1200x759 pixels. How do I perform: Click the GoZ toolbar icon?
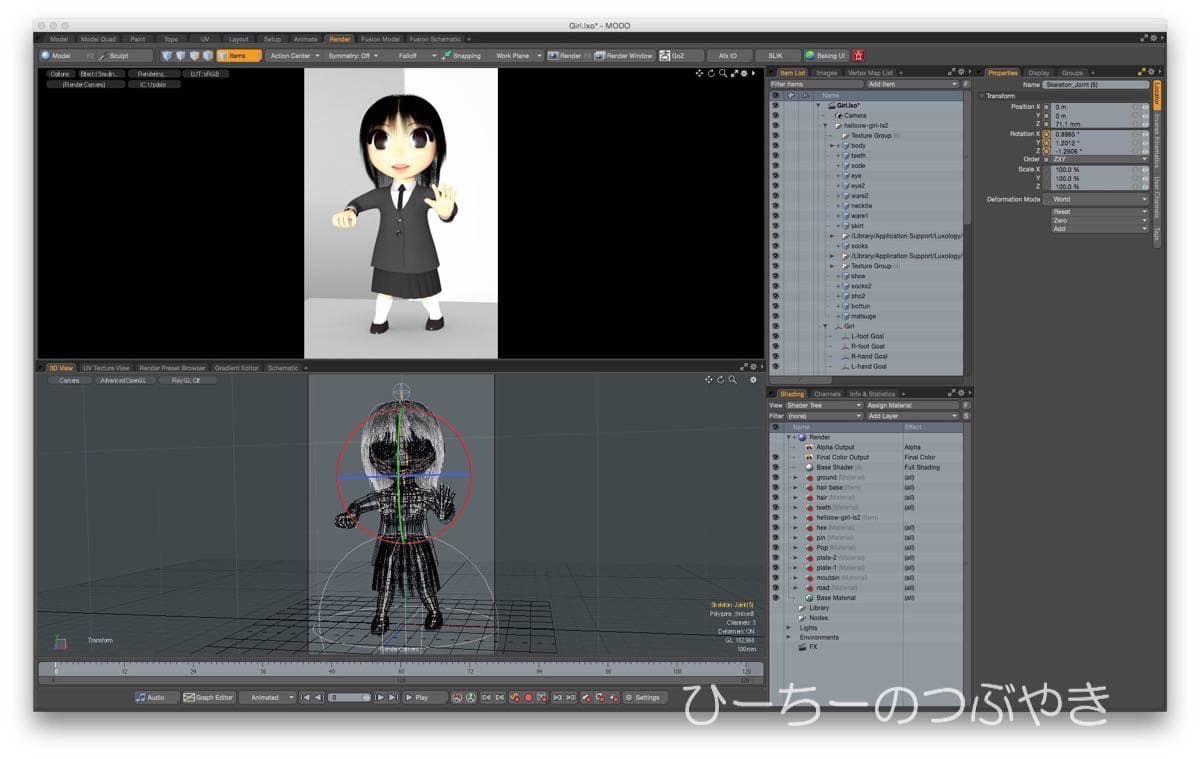[x=671, y=56]
